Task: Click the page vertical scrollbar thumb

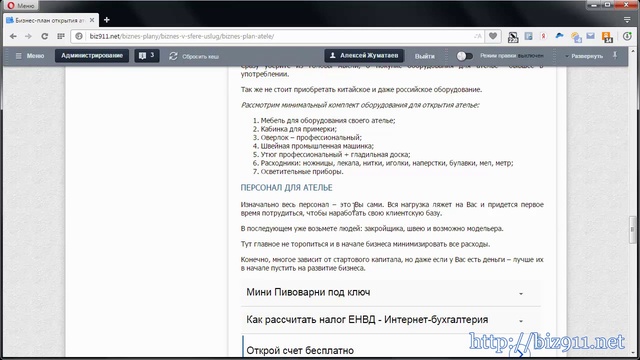Action: tap(633, 229)
